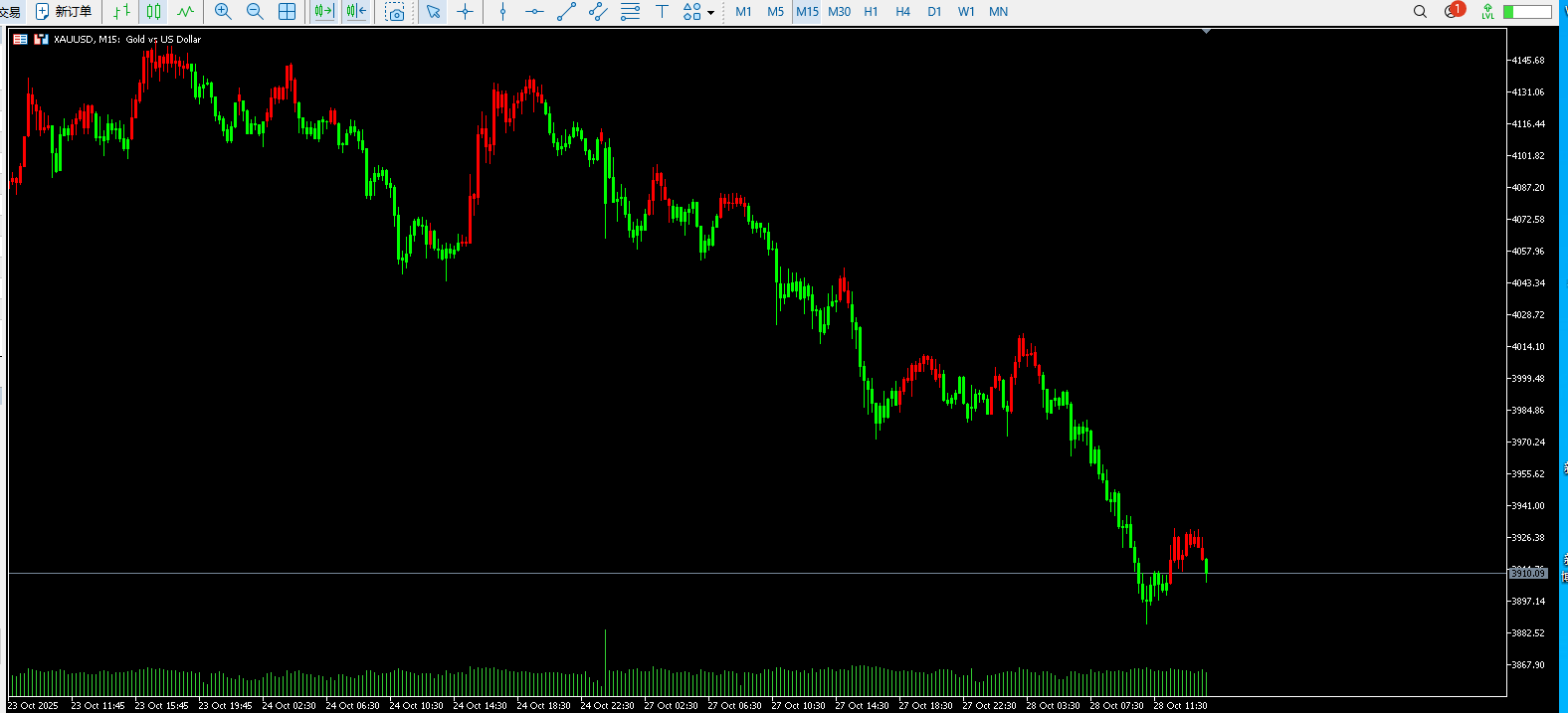1568x713 pixels.
Task: Click the green connection status bar
Action: pos(1527,12)
